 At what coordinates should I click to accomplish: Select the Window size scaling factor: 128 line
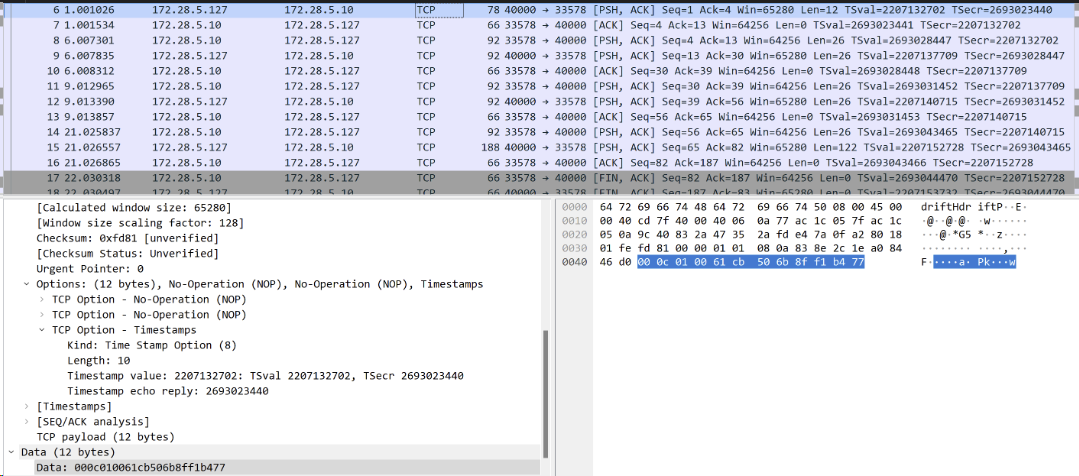(140, 223)
